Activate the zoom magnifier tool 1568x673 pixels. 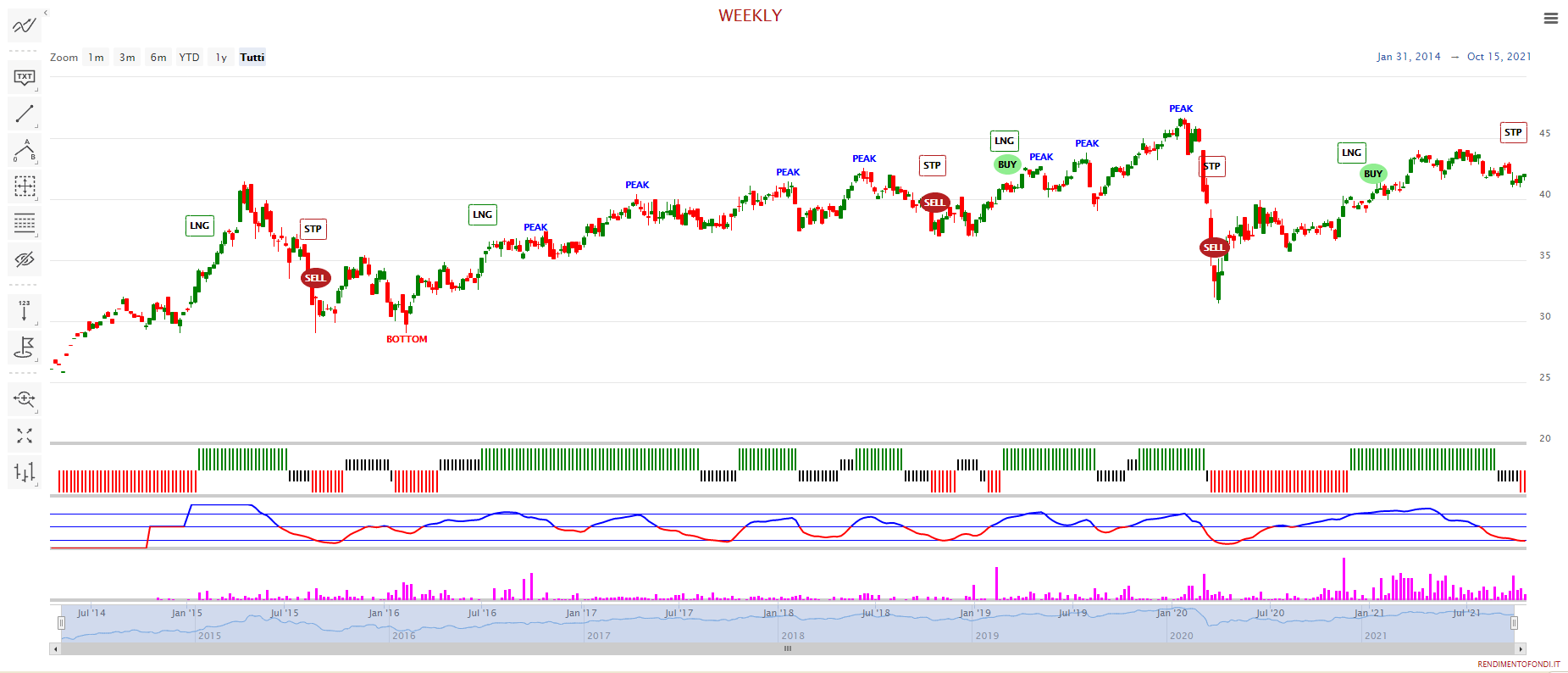pyautogui.click(x=24, y=398)
